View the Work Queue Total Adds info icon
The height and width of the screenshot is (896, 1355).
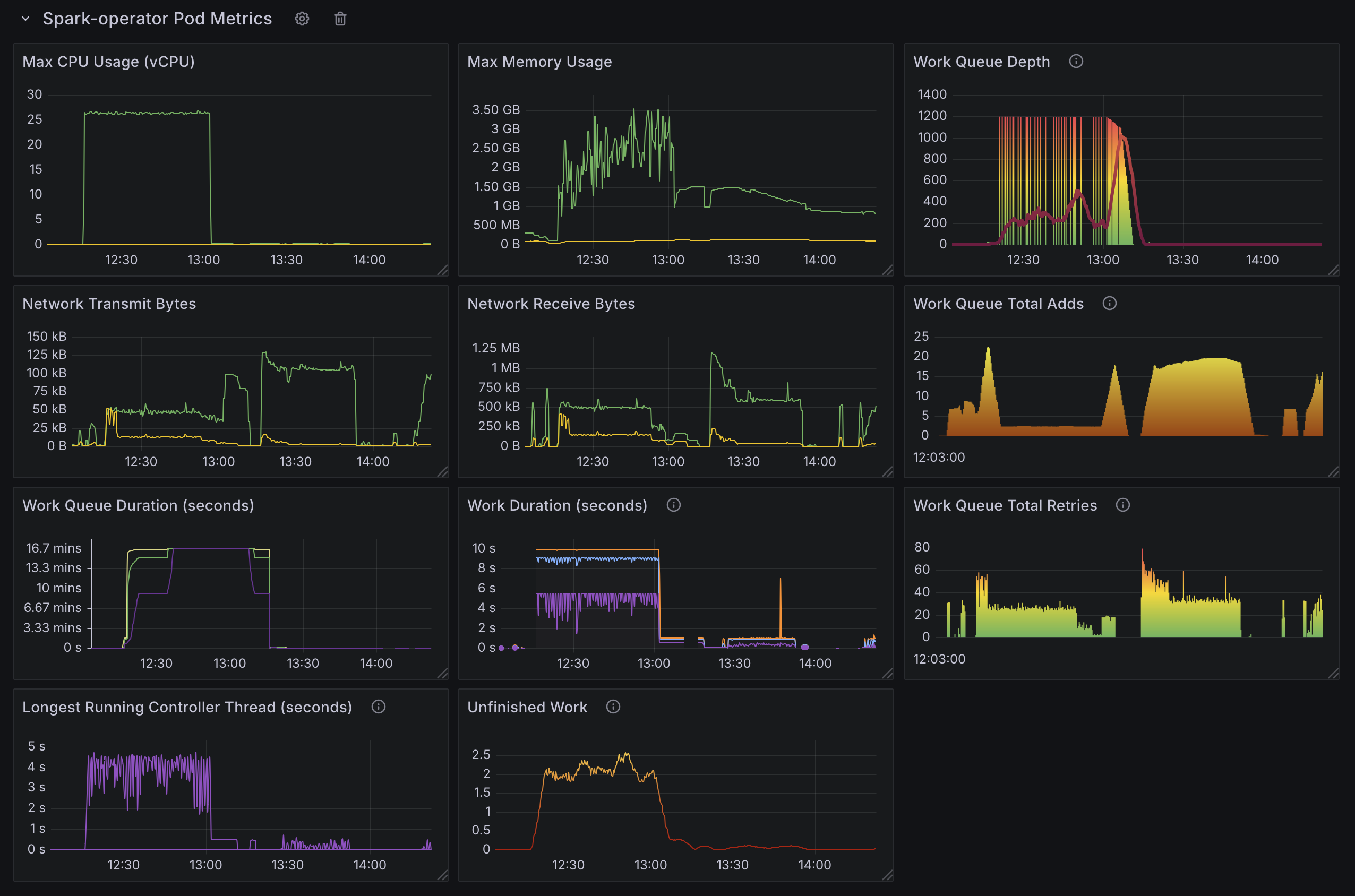[x=1109, y=304]
